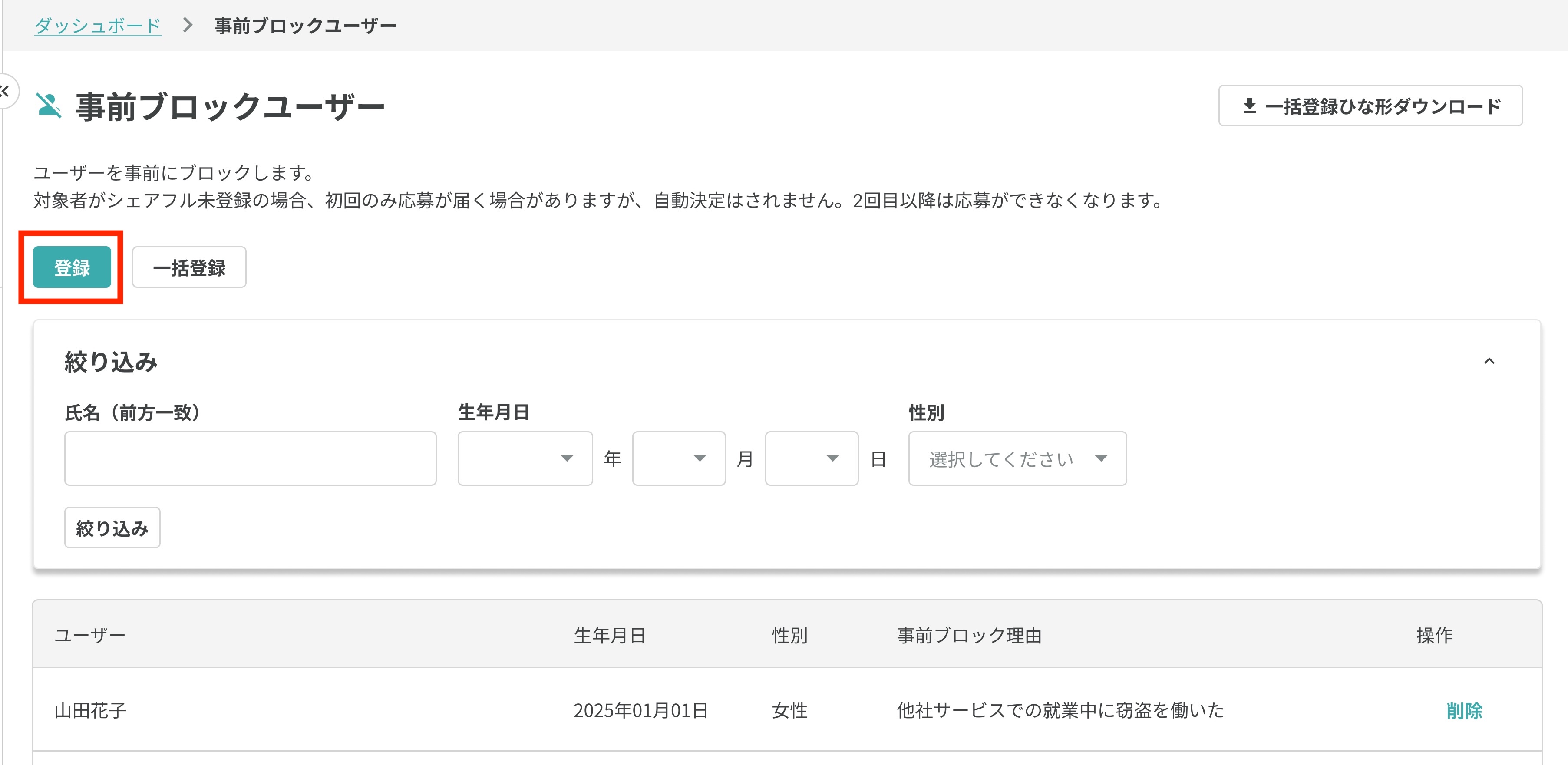Click the 事前ブロック理由 column header
Screen dimensions: 1568x765
969,635
